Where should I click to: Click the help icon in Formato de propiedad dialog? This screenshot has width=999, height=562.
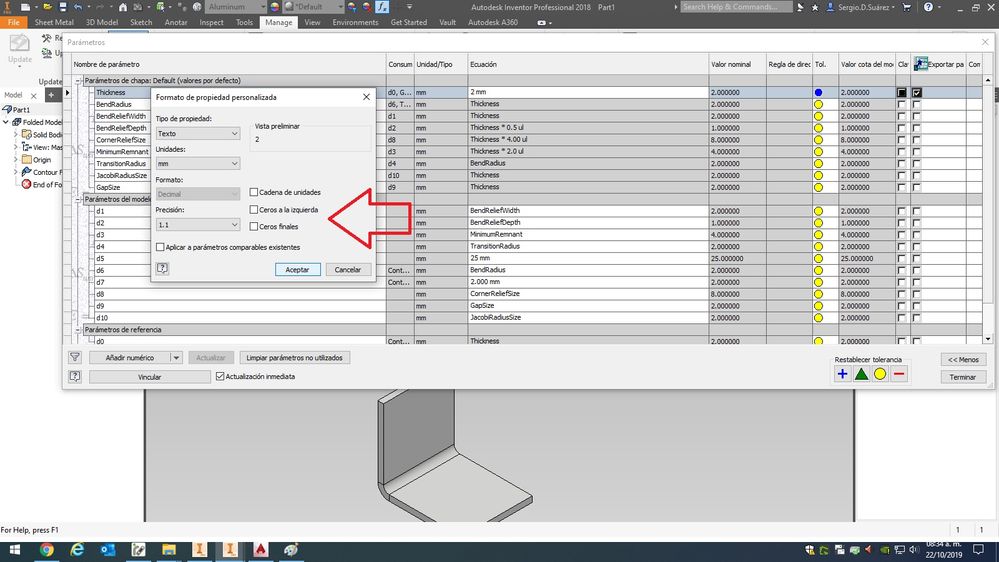(162, 268)
